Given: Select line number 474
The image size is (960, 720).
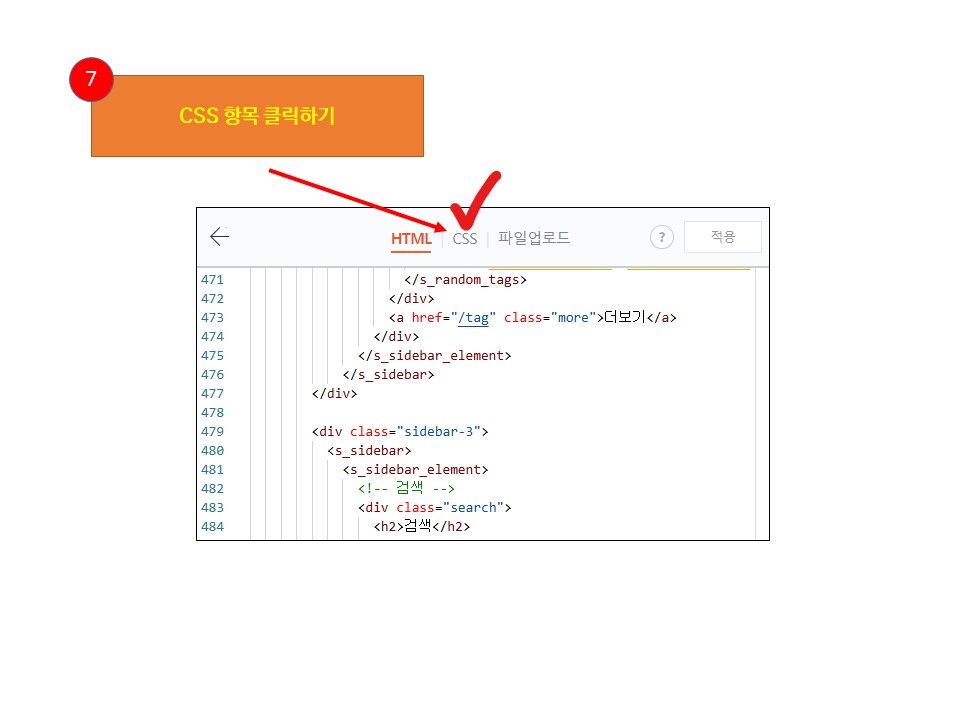Looking at the screenshot, I should pyautogui.click(x=212, y=337).
